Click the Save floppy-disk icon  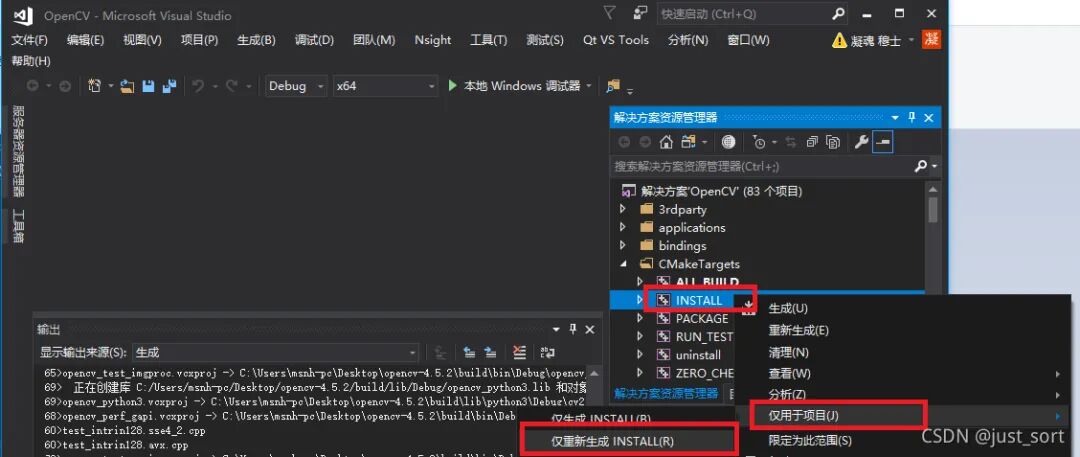click(x=147, y=86)
